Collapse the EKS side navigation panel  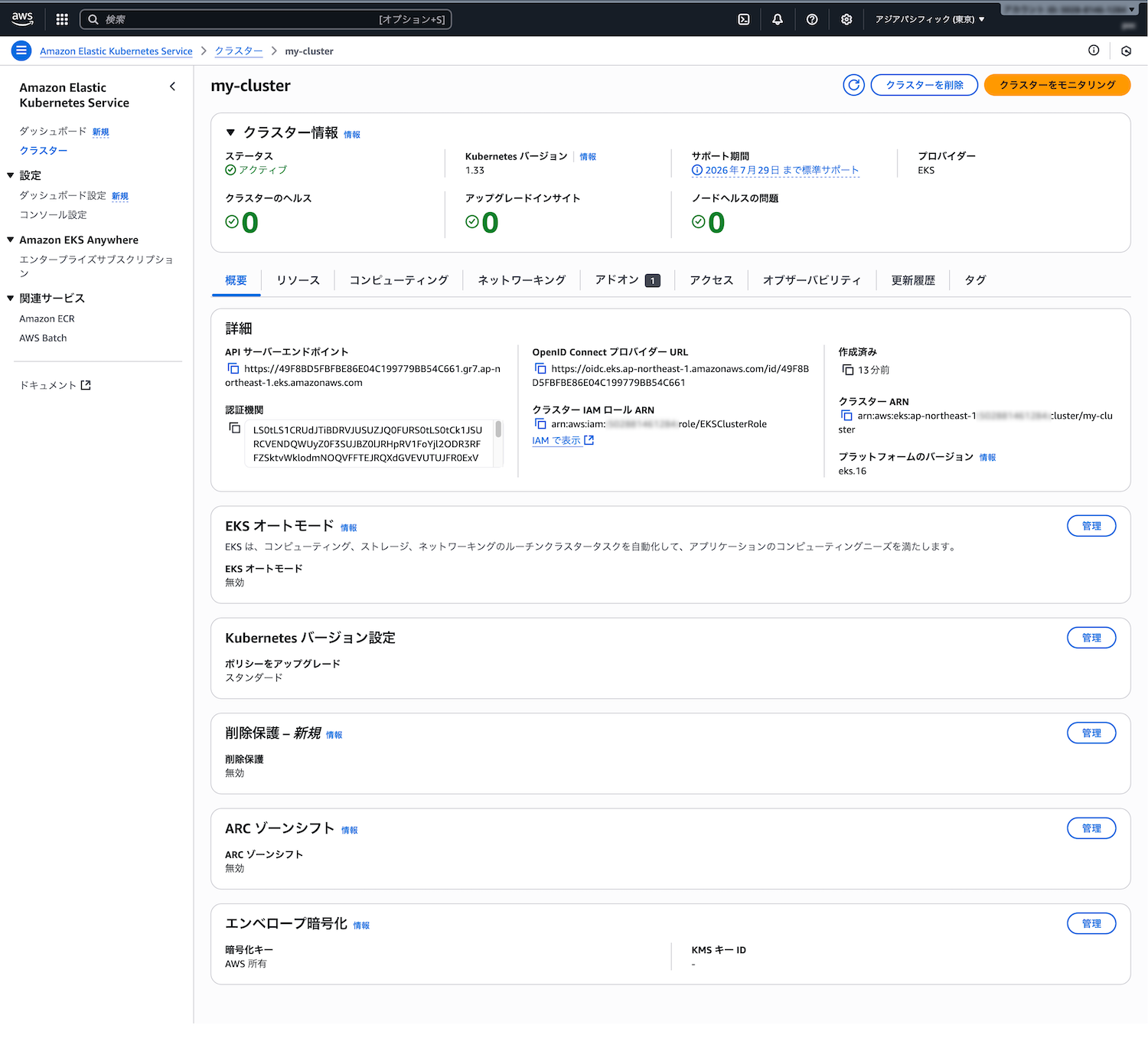tap(172, 87)
